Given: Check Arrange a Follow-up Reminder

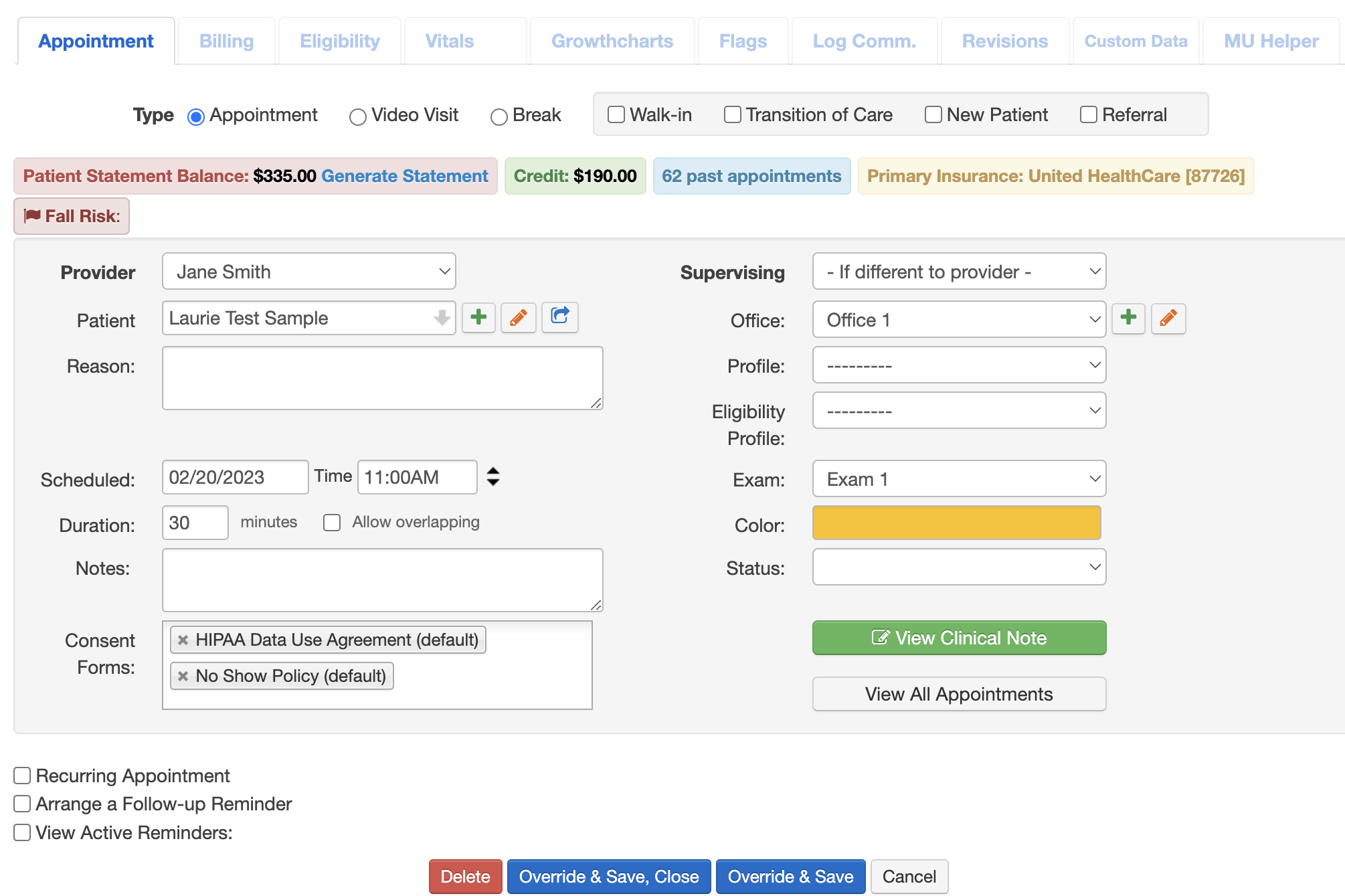Looking at the screenshot, I should tap(22, 804).
